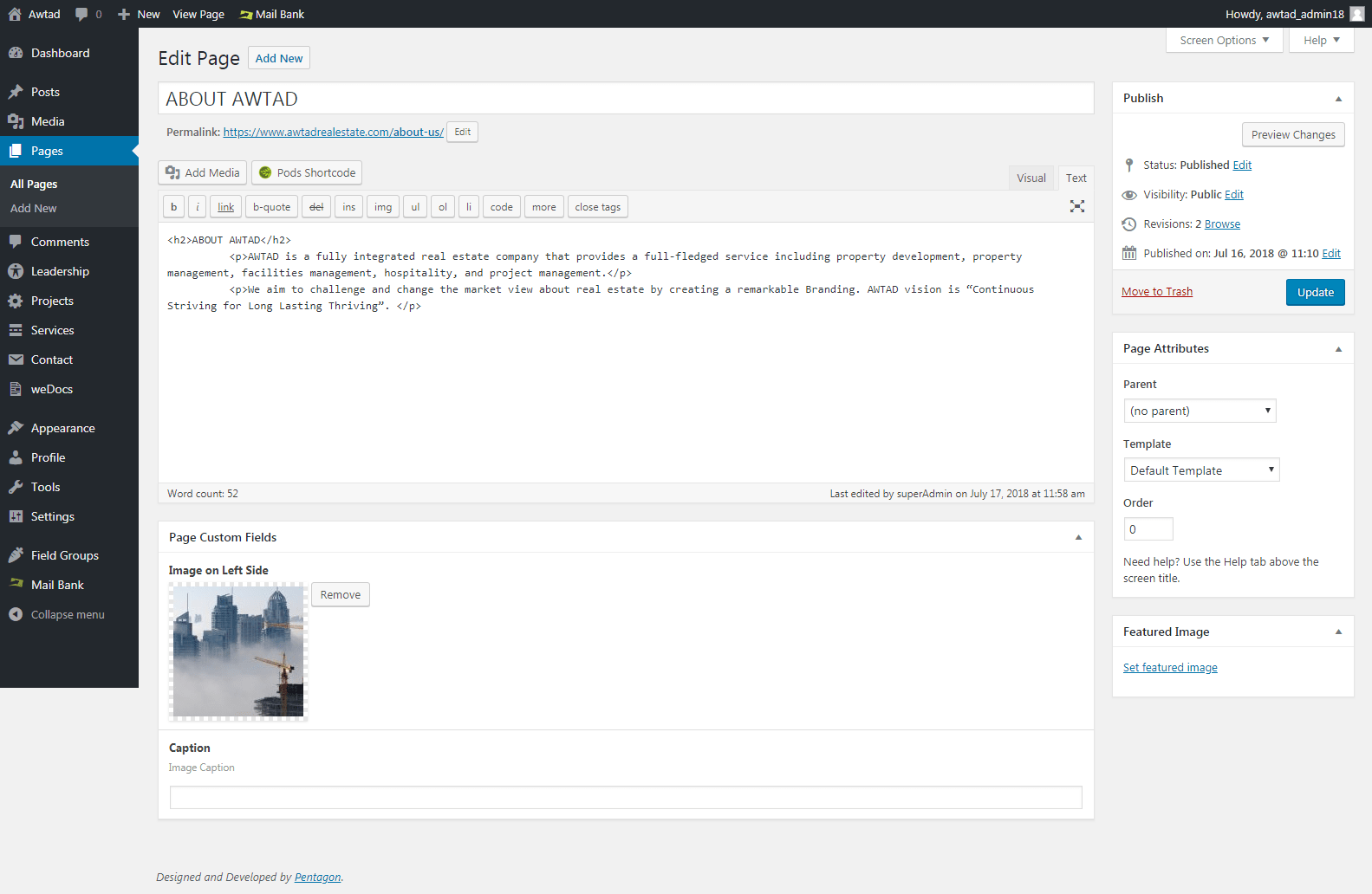The height and width of the screenshot is (894, 1372).
Task: Insert image tag with img button
Action: pos(383,207)
